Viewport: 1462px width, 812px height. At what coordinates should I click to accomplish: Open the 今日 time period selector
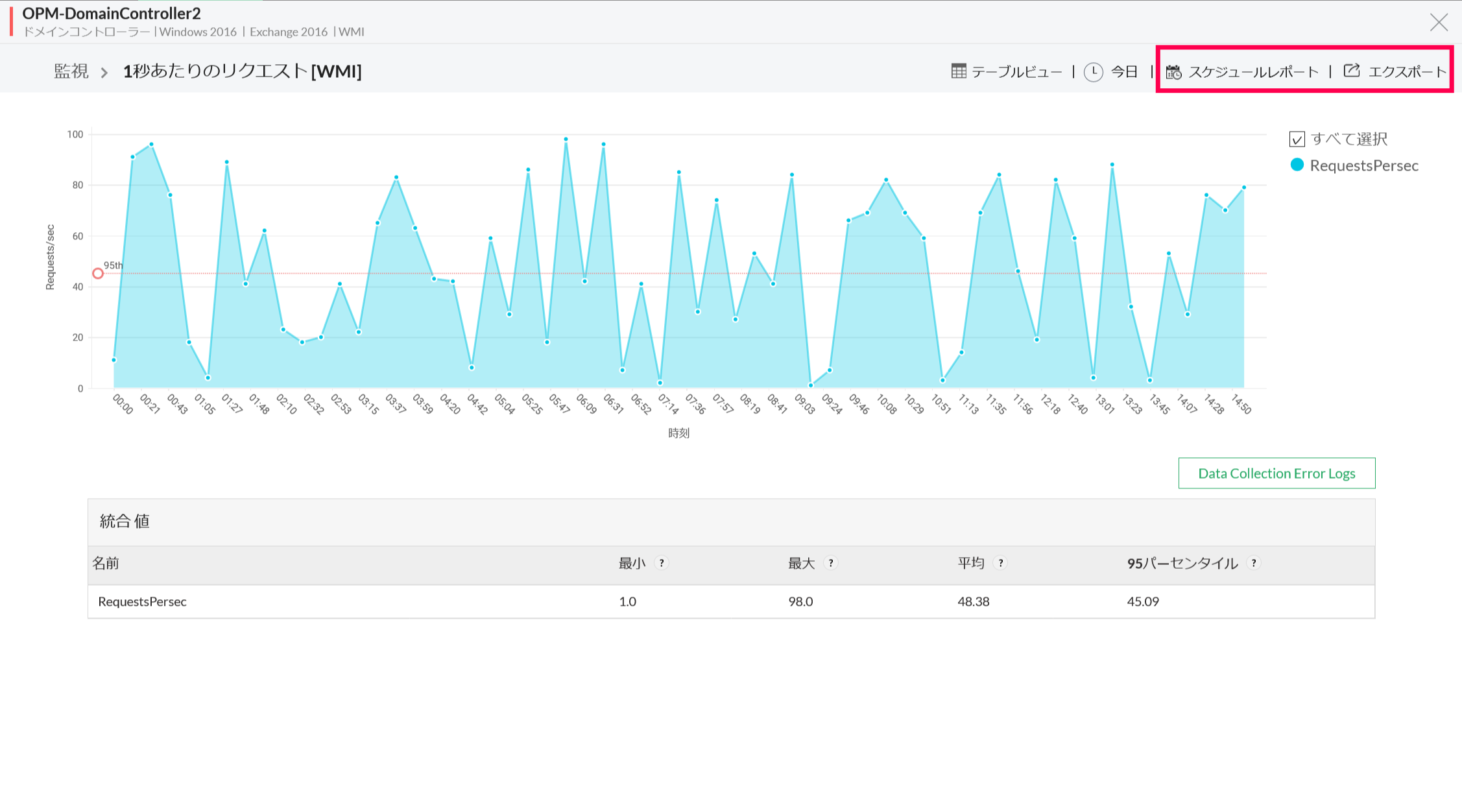click(1125, 72)
